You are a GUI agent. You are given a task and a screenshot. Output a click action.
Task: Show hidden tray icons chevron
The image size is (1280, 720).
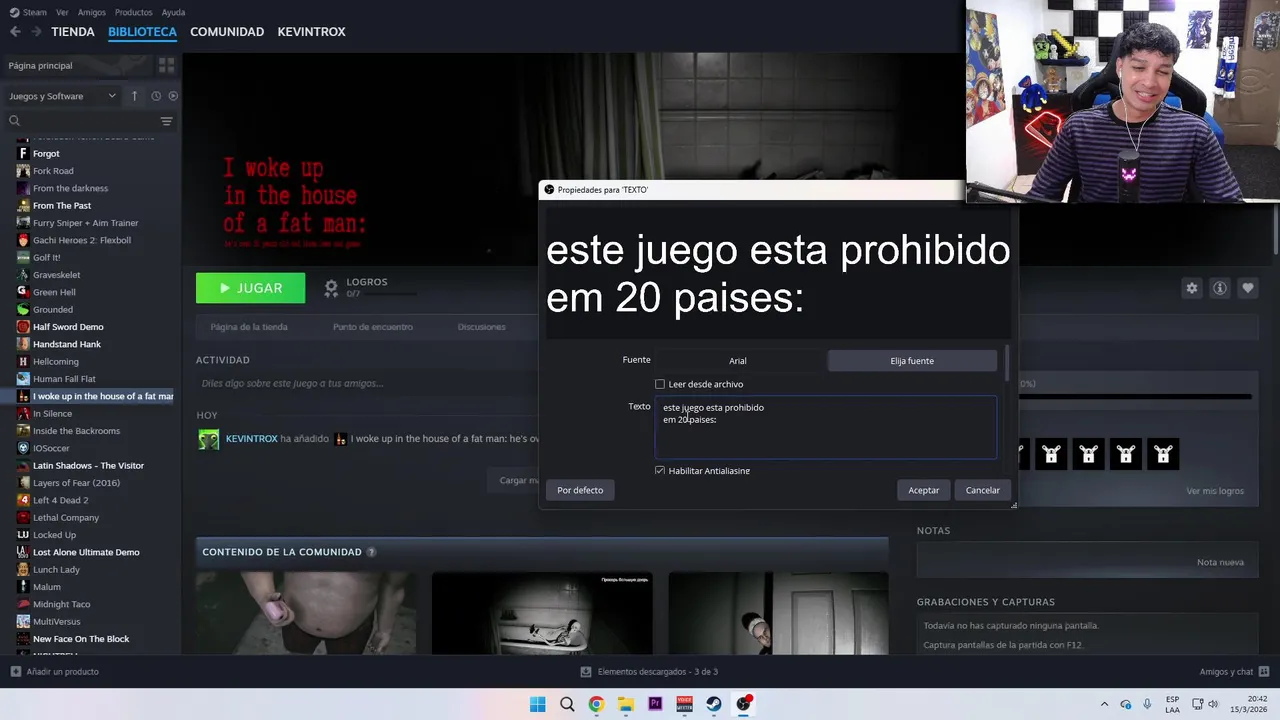click(1104, 704)
